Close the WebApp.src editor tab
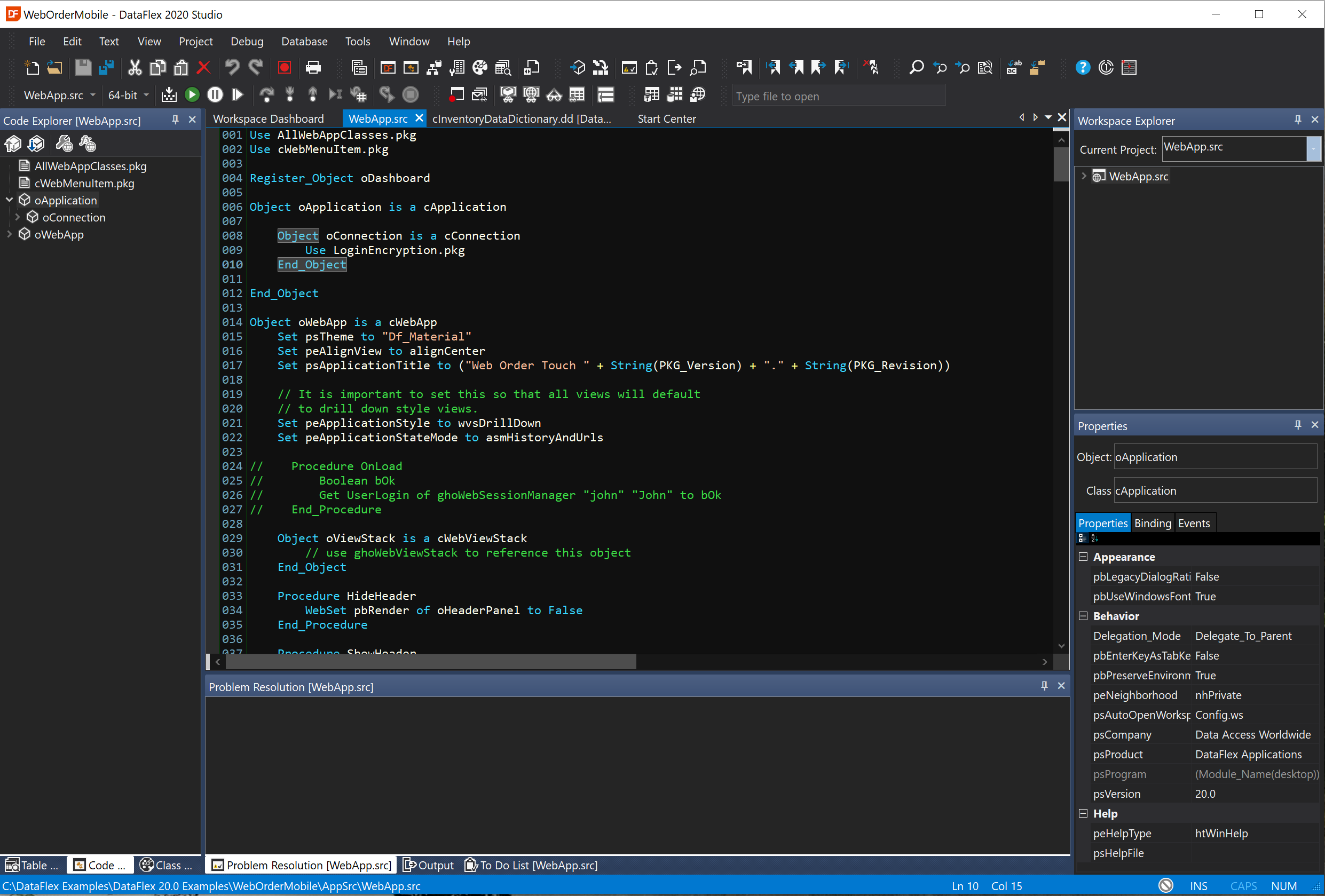The height and width of the screenshot is (896, 1325). pyautogui.click(x=419, y=118)
